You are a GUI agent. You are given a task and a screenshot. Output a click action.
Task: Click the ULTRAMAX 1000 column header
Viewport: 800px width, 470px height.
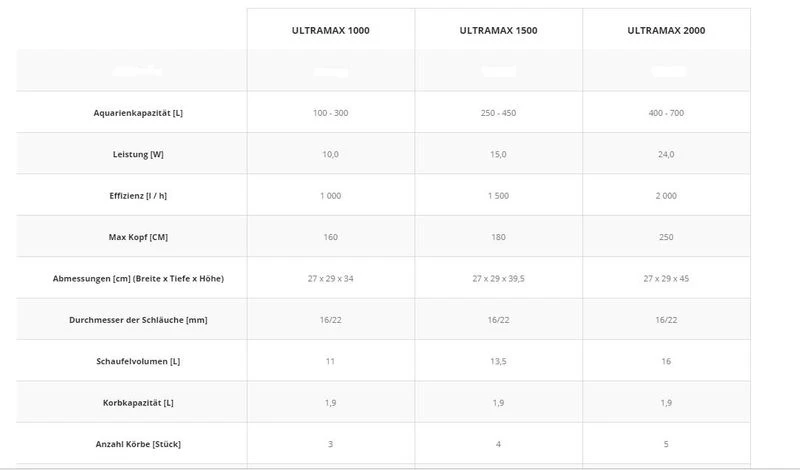(330, 31)
